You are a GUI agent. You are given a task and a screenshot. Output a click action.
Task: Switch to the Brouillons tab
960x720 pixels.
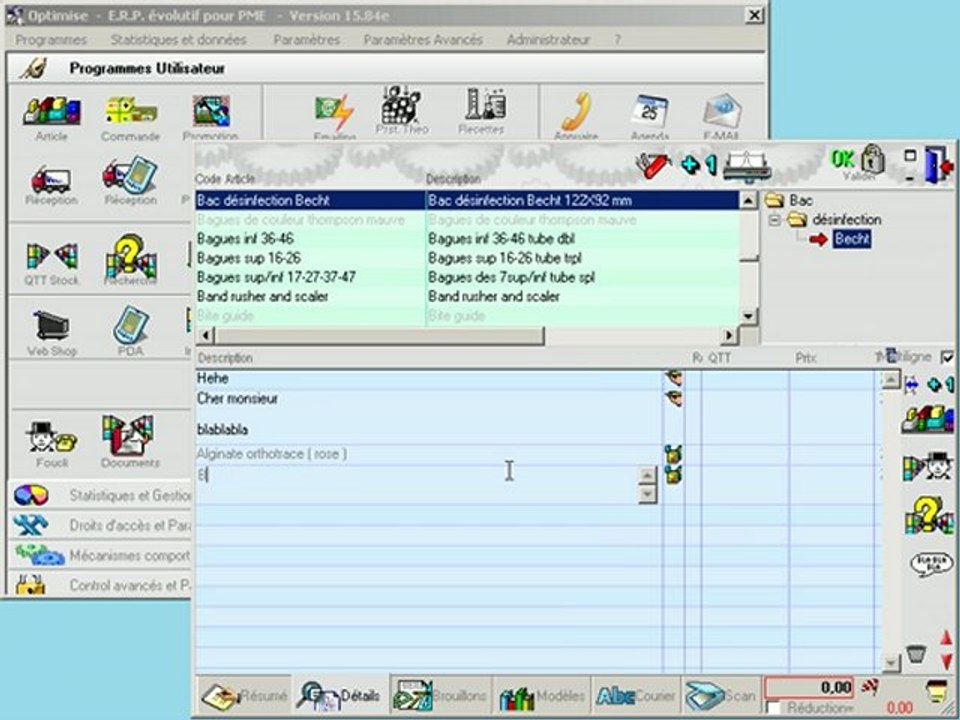tap(441, 696)
